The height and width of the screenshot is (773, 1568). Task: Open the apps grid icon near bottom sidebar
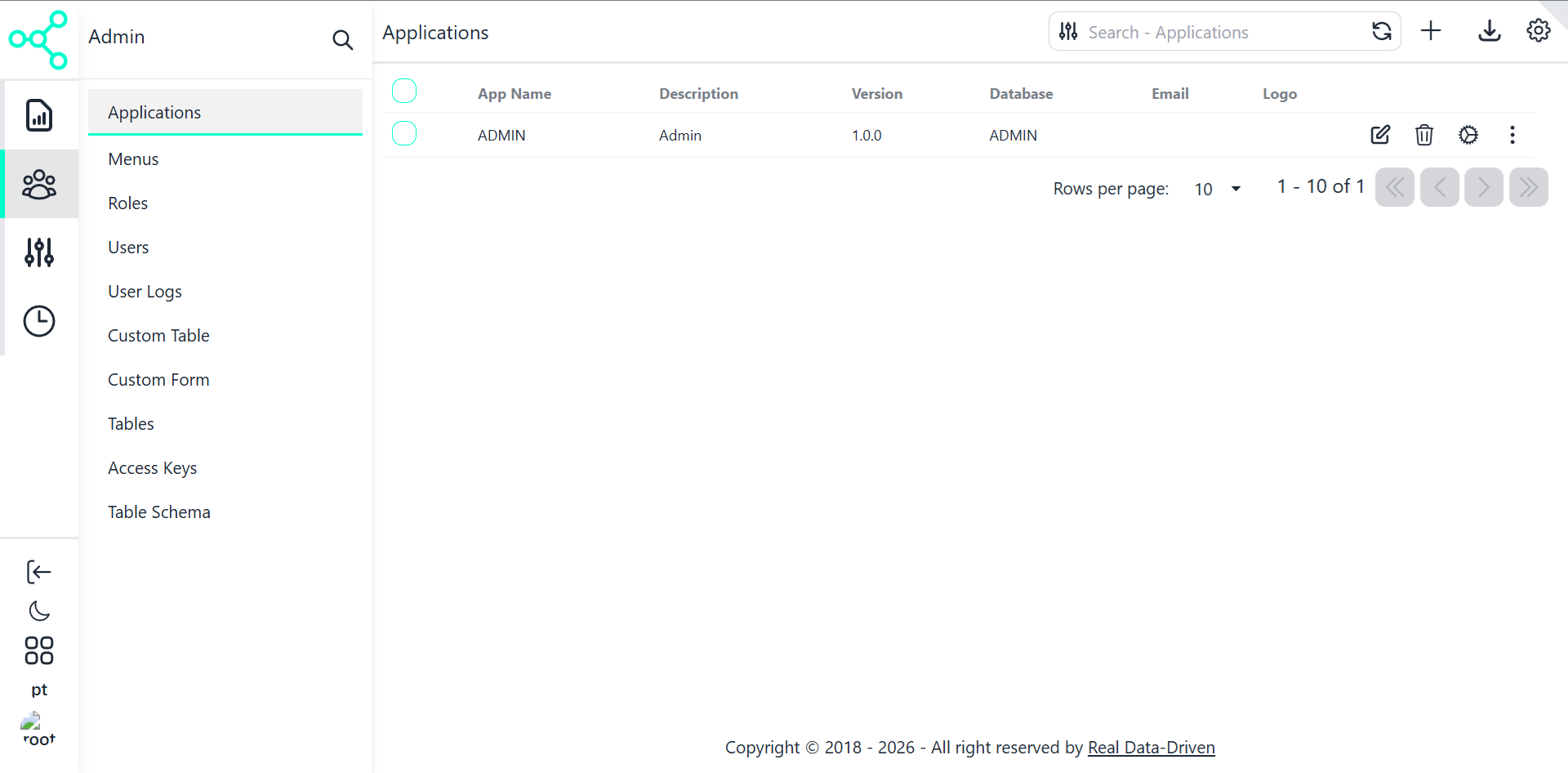[x=38, y=650]
